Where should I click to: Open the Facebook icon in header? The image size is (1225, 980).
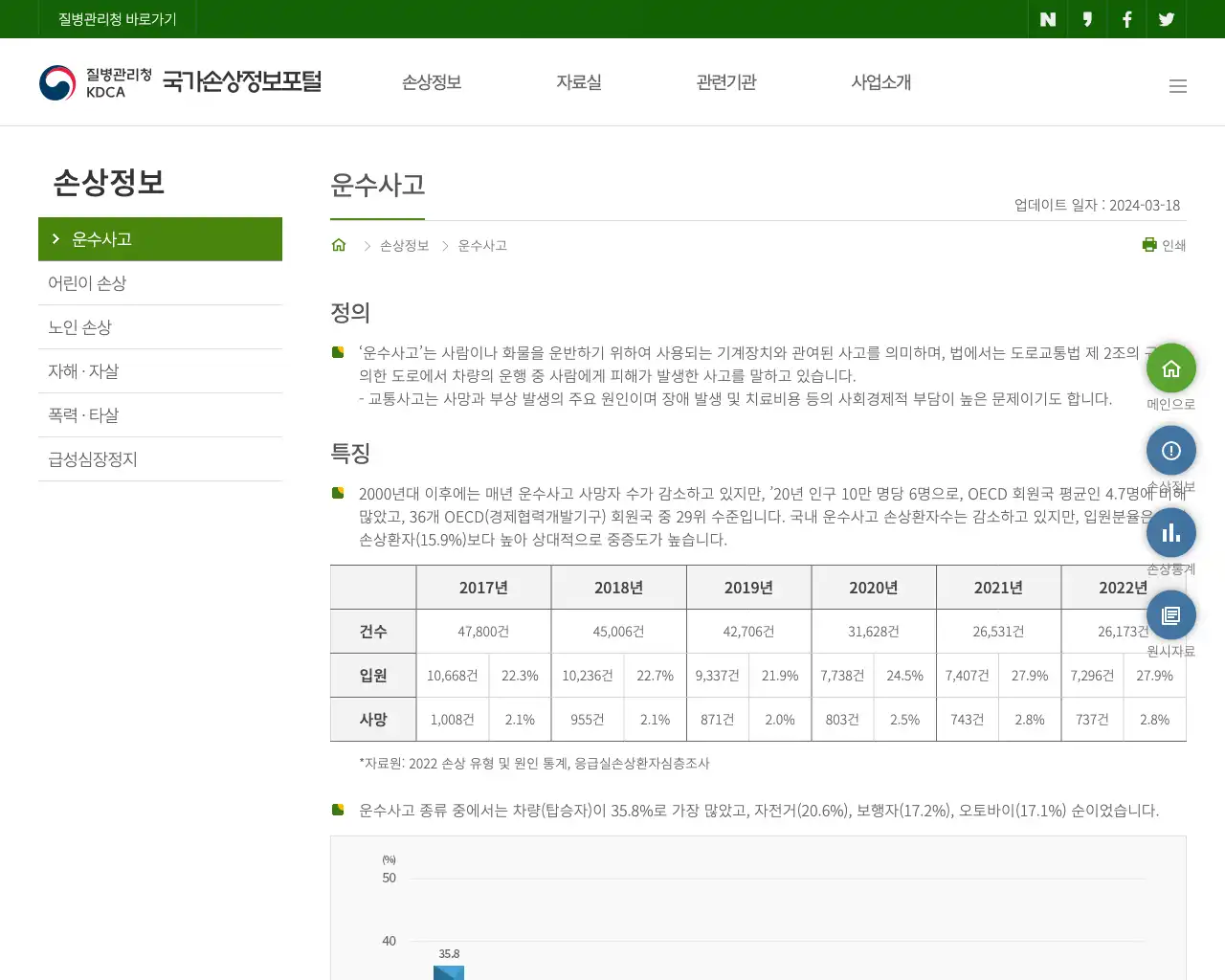[1126, 19]
